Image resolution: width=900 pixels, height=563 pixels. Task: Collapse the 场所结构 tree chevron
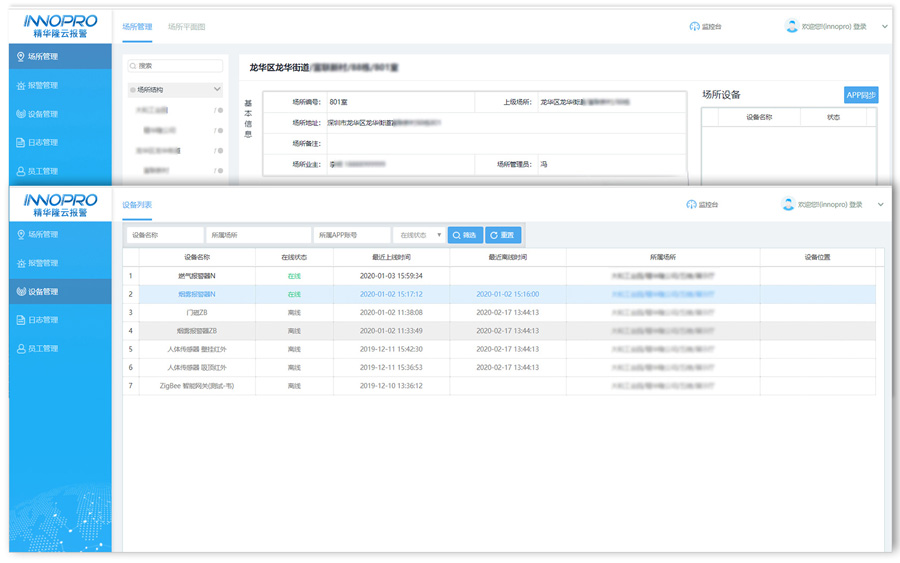(217, 90)
